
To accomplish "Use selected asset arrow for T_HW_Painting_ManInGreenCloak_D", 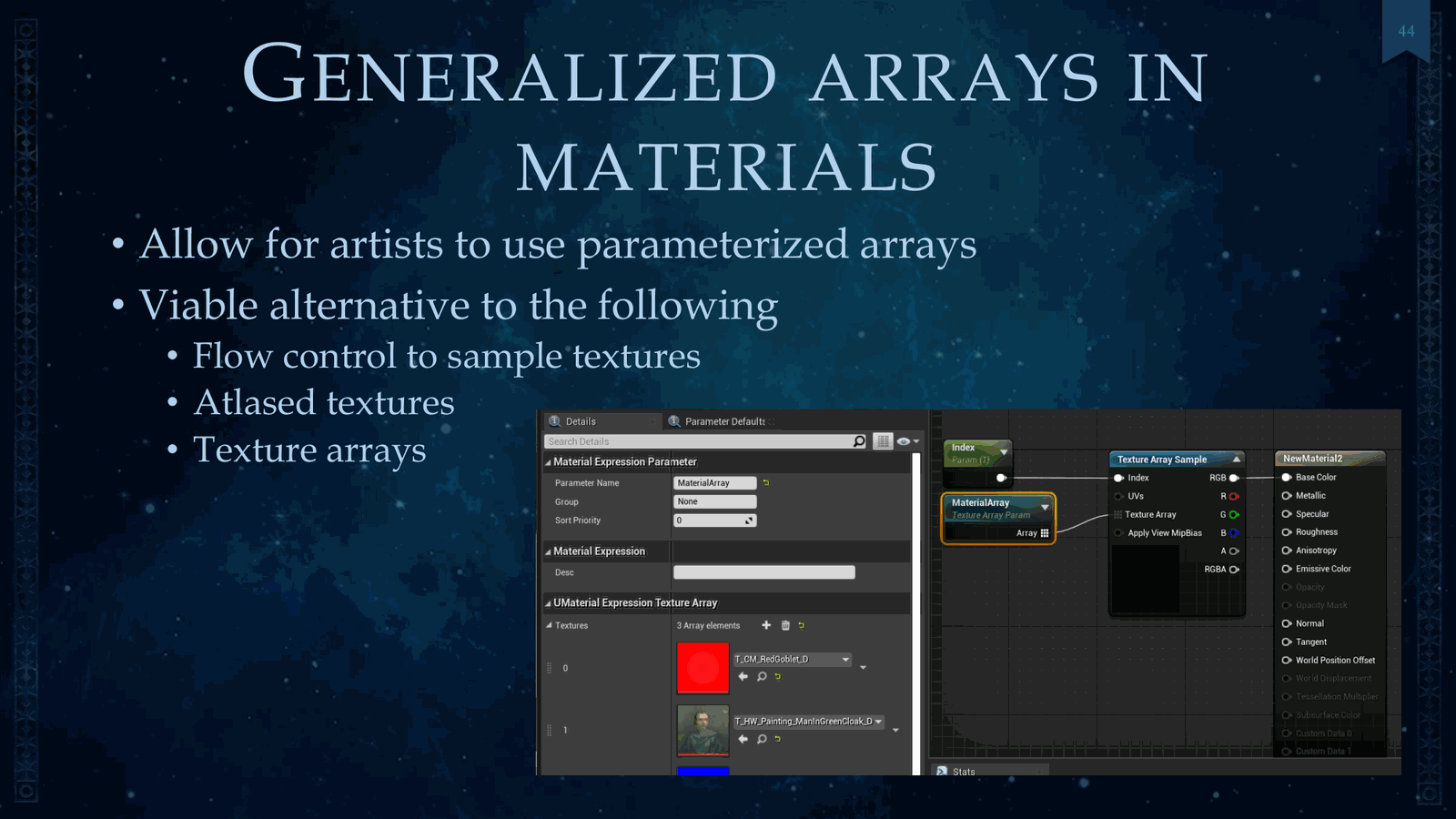I will point(743,739).
